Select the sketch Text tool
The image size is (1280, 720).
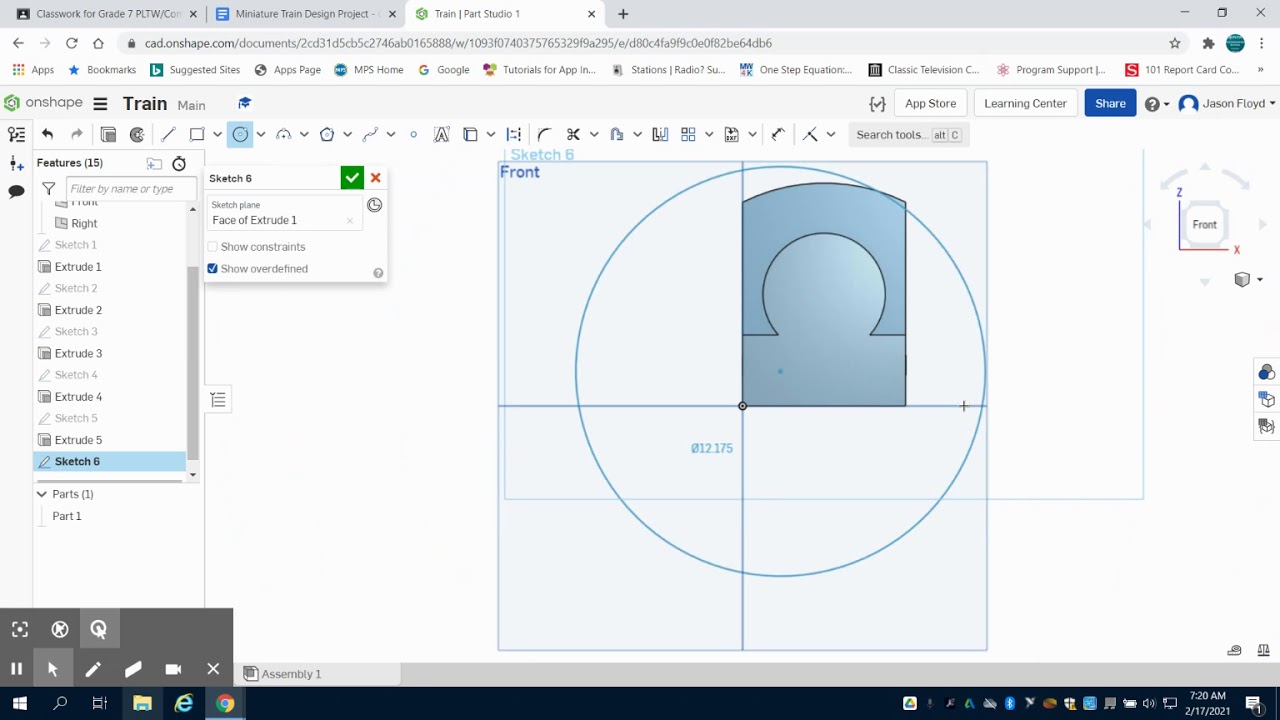(442, 134)
